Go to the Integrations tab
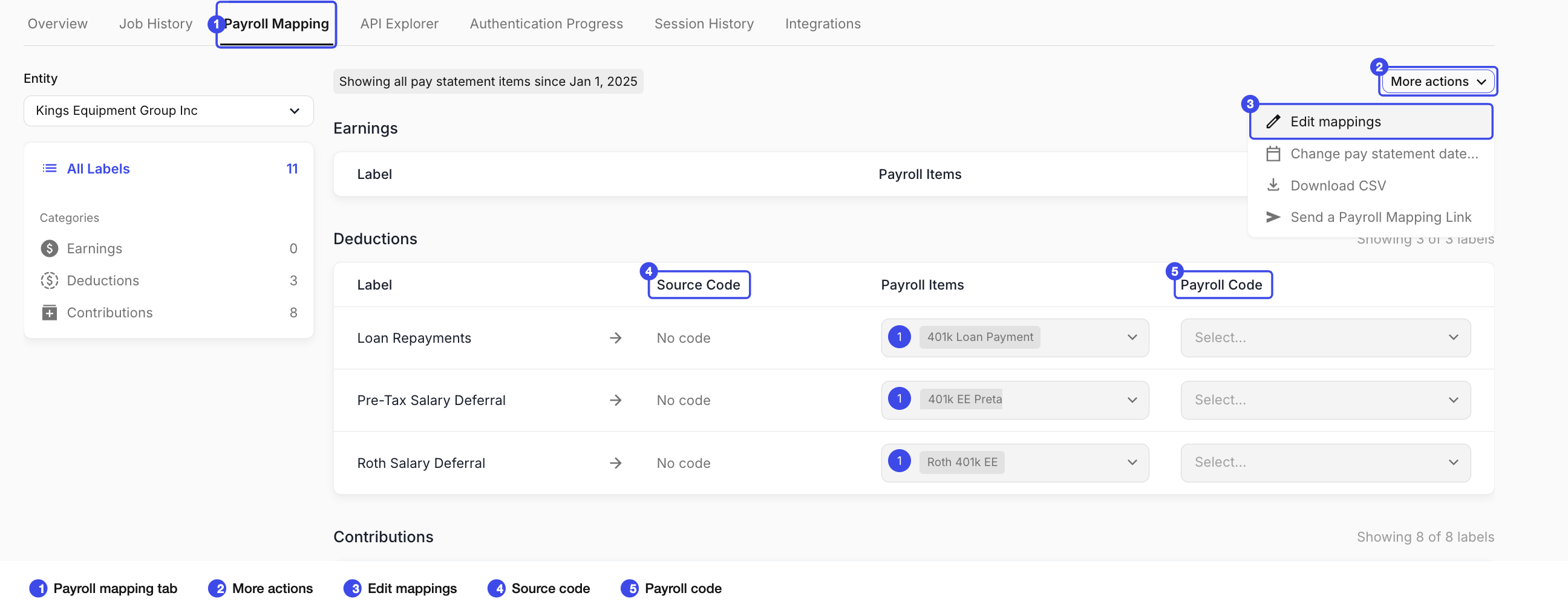Screen dimensions: 1568x616 pos(822,24)
